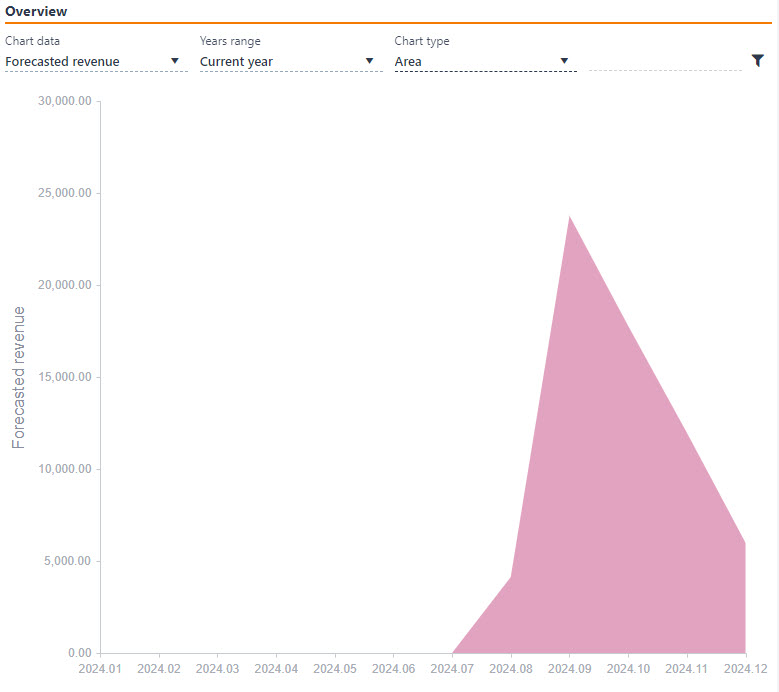
Task: Click the 'Area' chart type value text
Action: coord(408,62)
